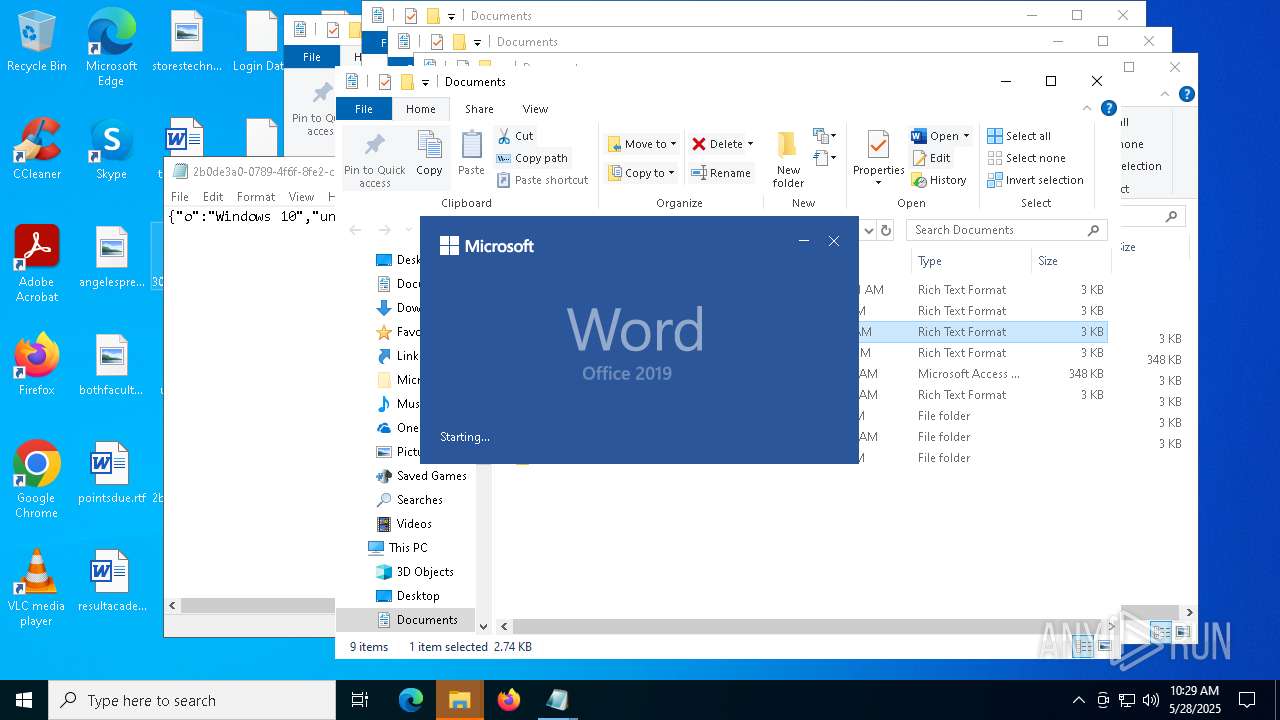Viewport: 1280px width, 720px height.
Task: Open File Explorer from the taskbar
Action: [459, 700]
